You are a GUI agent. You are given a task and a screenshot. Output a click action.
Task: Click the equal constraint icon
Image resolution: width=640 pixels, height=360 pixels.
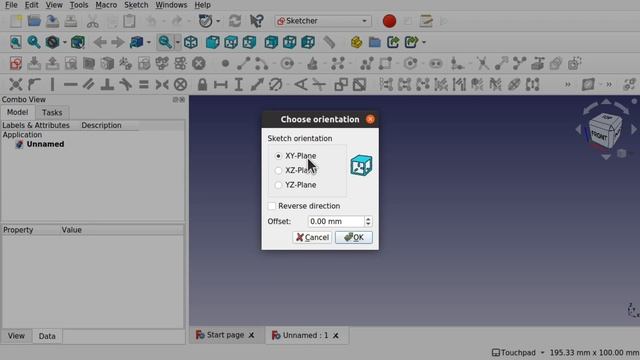point(143,84)
